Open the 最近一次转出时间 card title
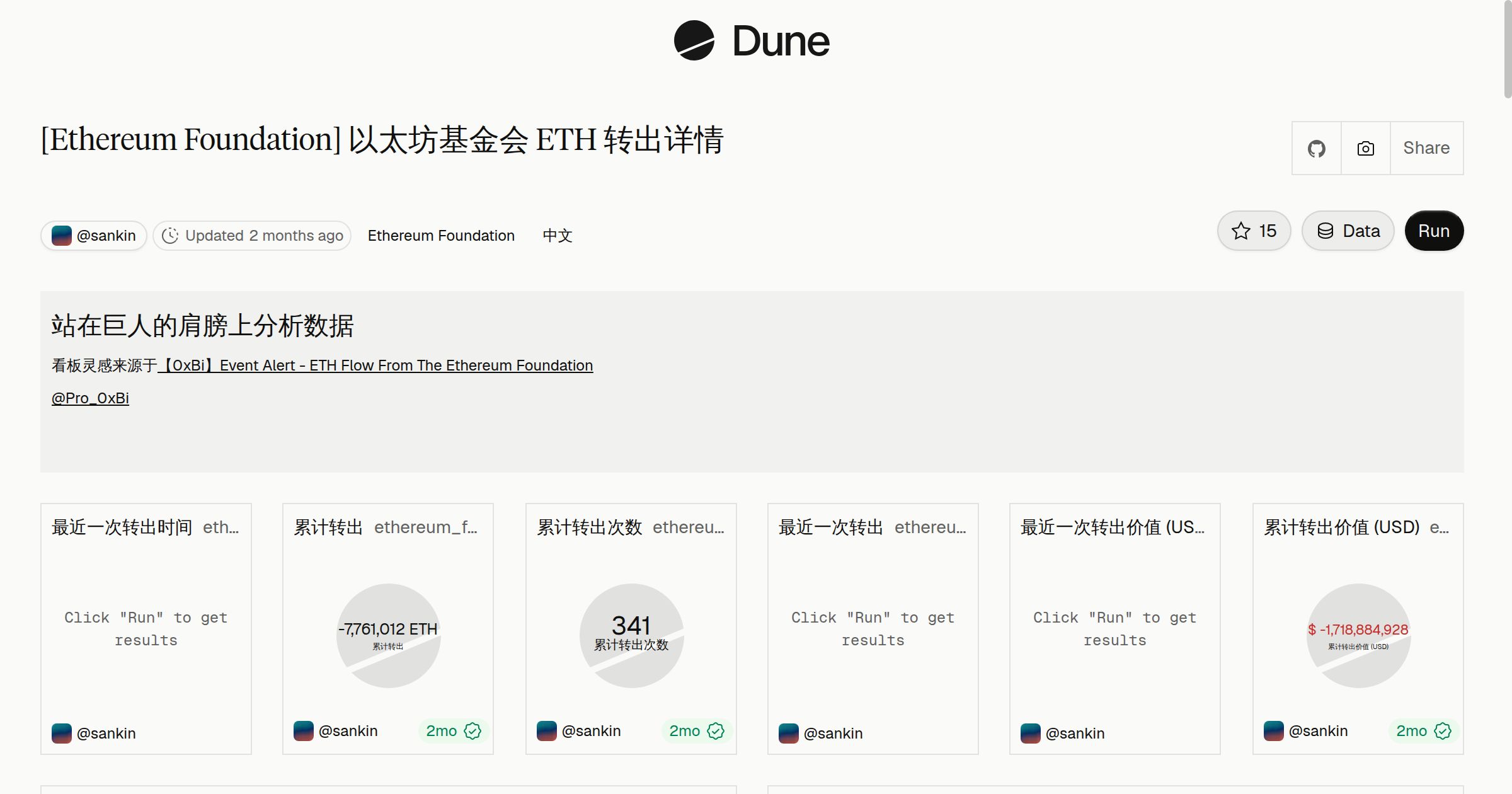 pos(122,527)
